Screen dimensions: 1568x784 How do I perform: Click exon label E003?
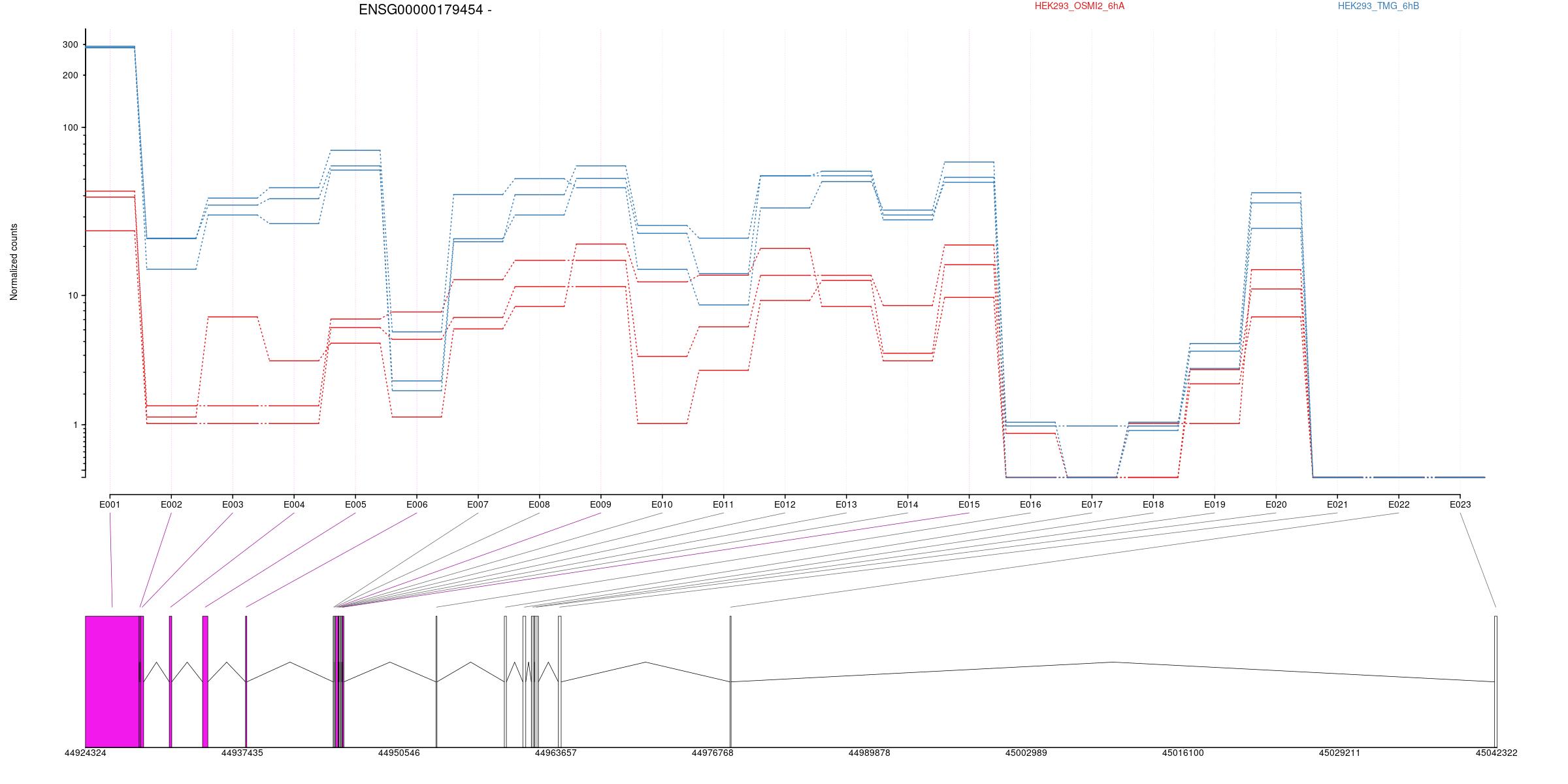point(233,504)
